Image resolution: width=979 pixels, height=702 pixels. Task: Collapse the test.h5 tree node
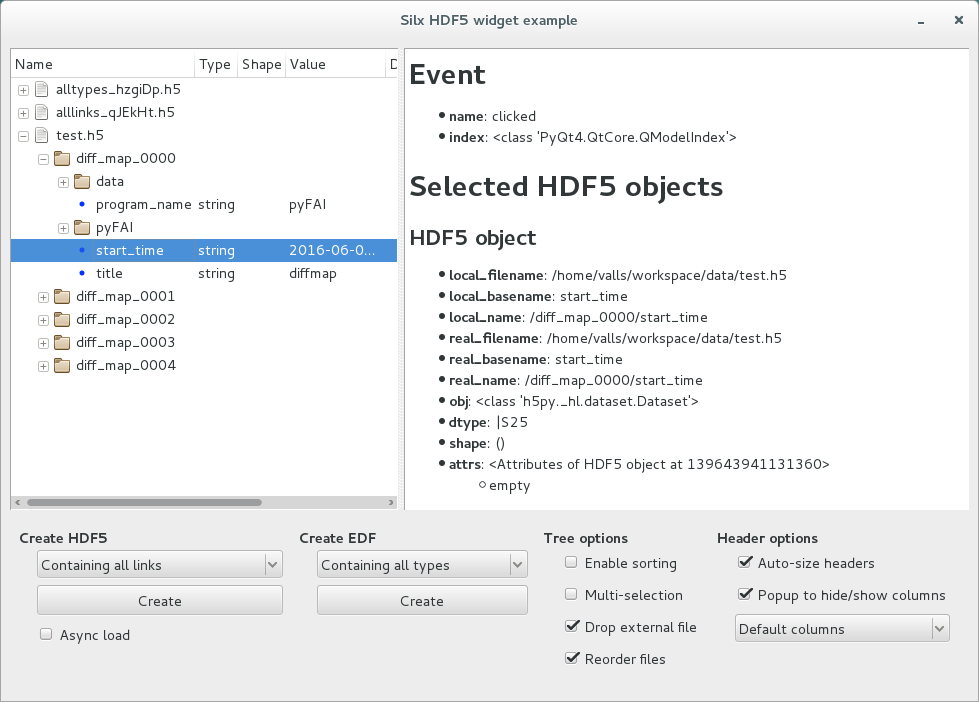point(23,136)
